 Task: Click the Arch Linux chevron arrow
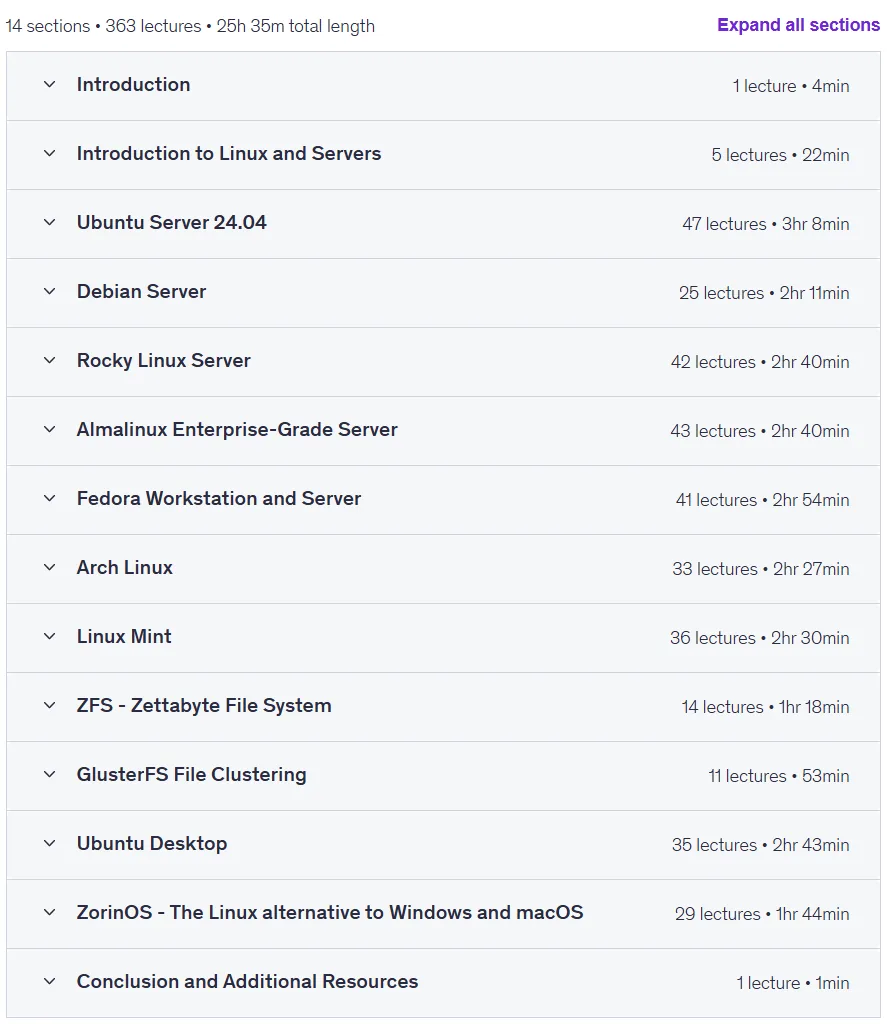point(50,568)
